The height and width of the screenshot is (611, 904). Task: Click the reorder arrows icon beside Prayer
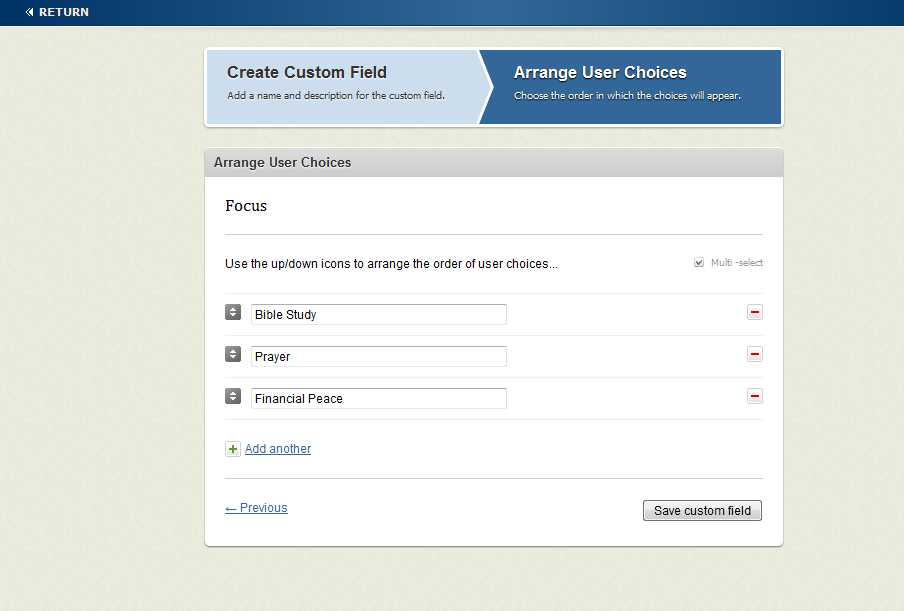(233, 354)
